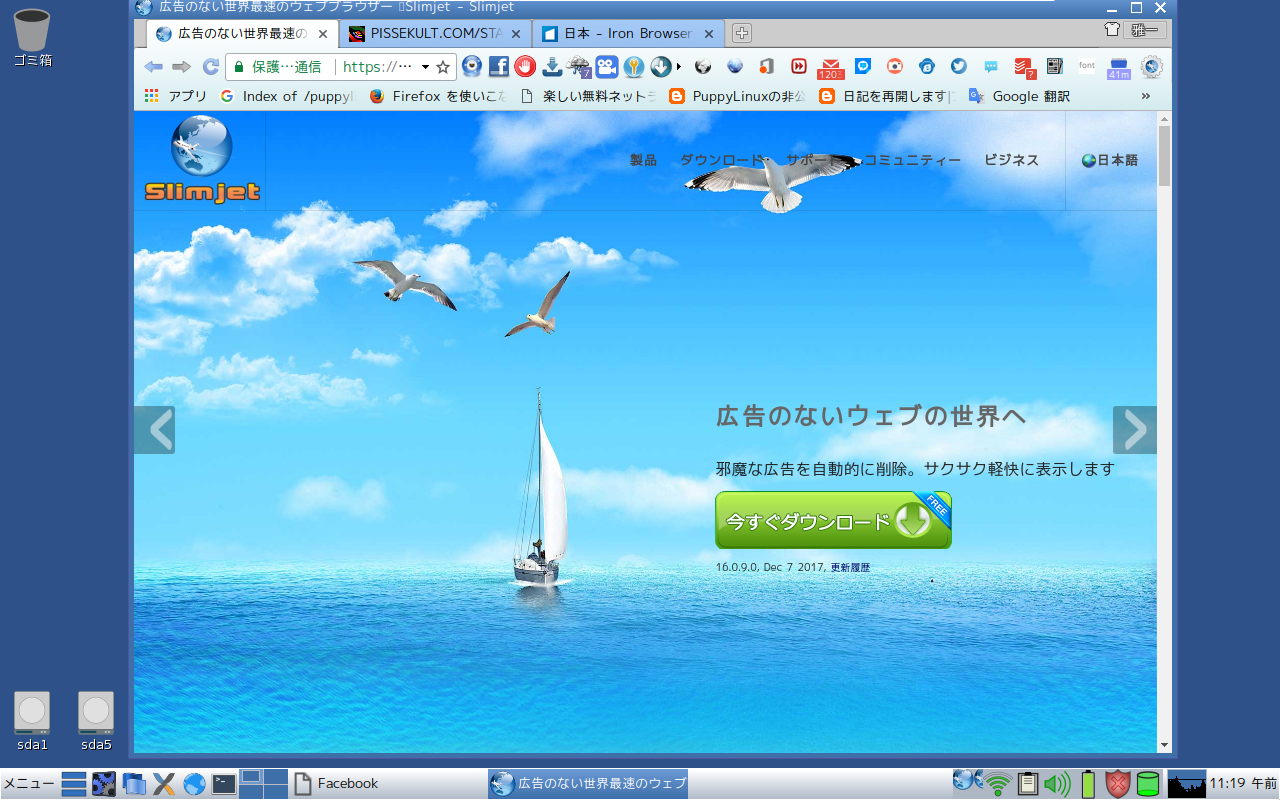Image resolution: width=1280 pixels, height=800 pixels.
Task: Click the Wi-Fi signal icon in system tray
Action: click(x=998, y=785)
